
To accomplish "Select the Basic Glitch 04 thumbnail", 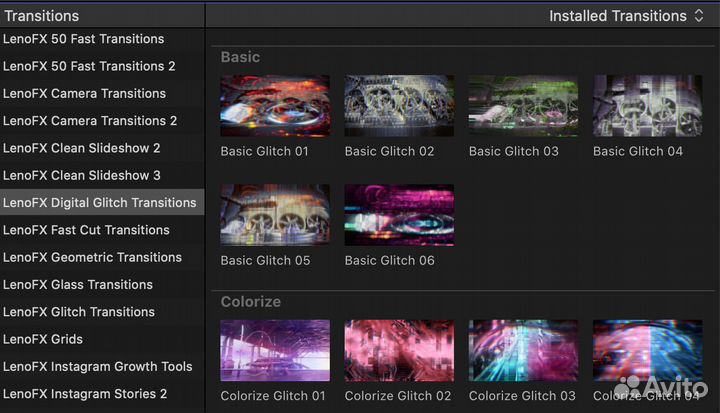I will [x=647, y=106].
